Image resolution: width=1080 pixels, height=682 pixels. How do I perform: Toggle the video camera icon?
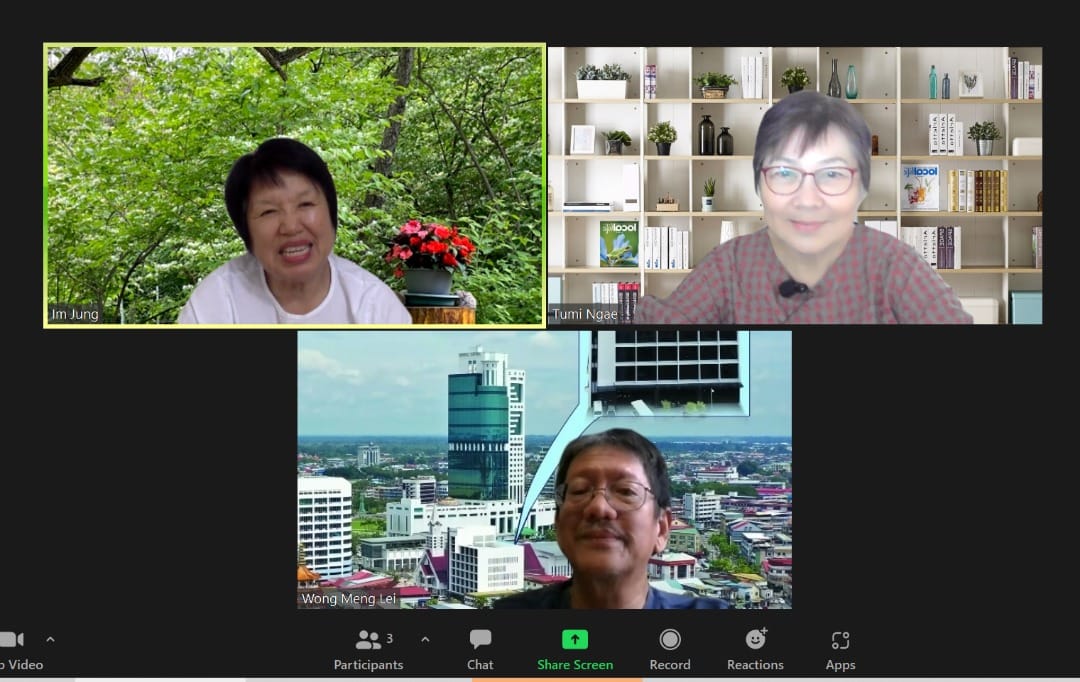pos(11,640)
